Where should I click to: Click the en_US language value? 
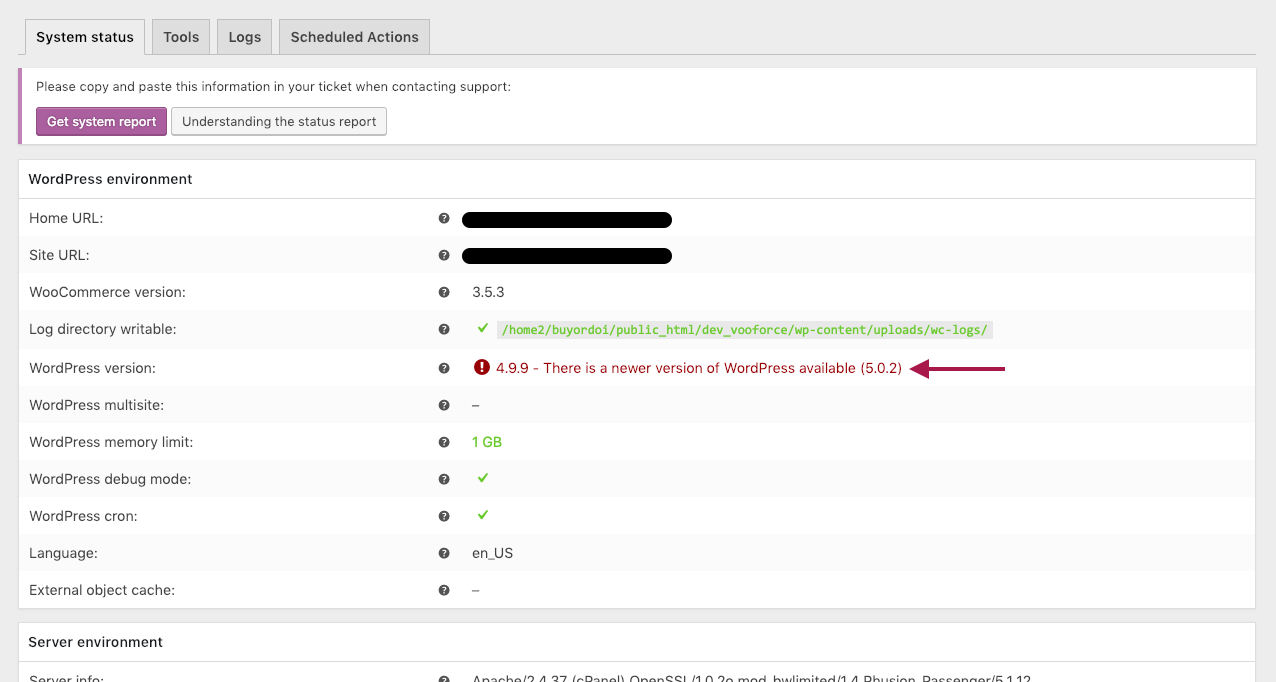click(x=492, y=553)
